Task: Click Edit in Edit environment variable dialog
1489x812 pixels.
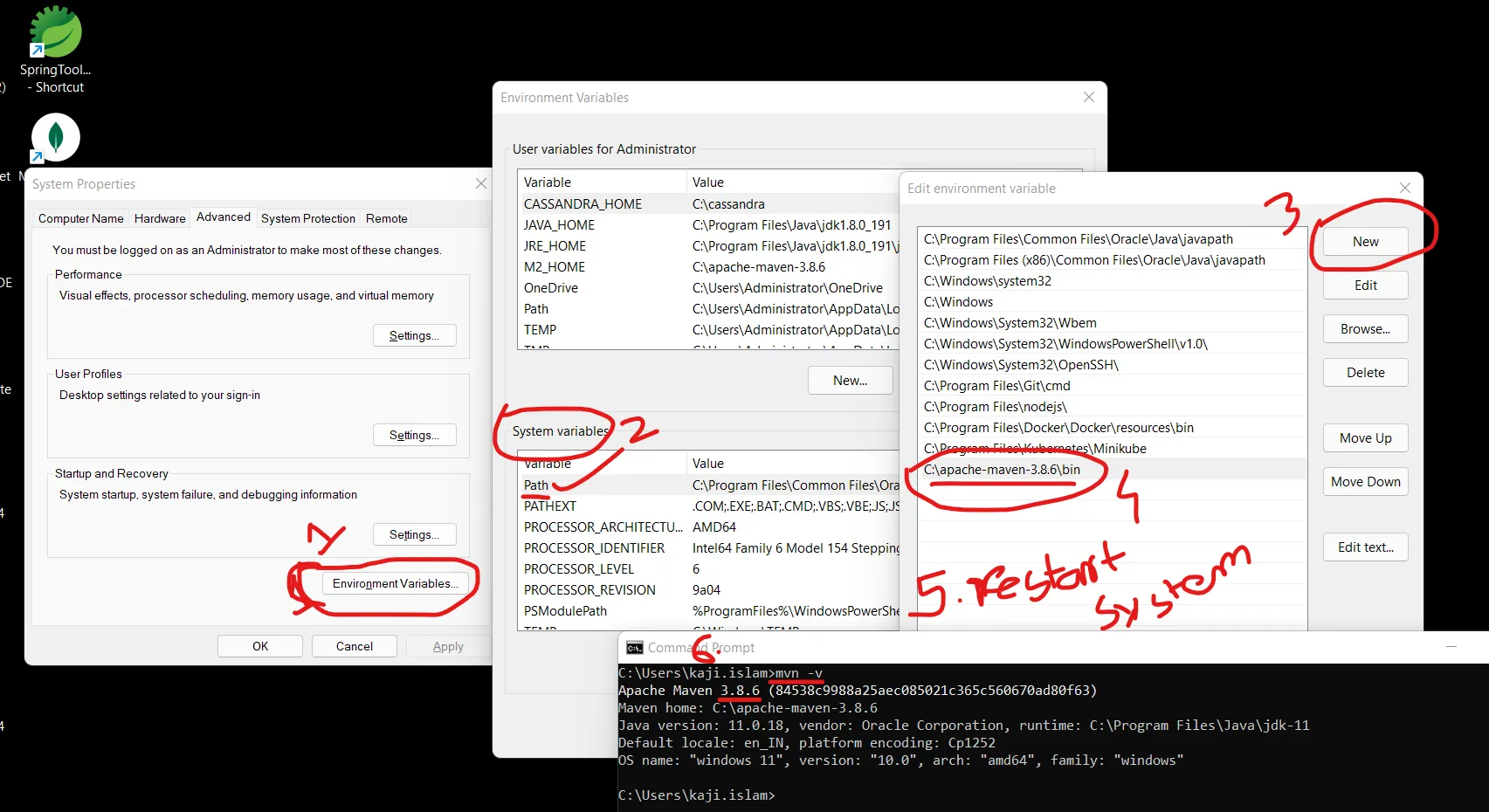Action: pos(1366,286)
